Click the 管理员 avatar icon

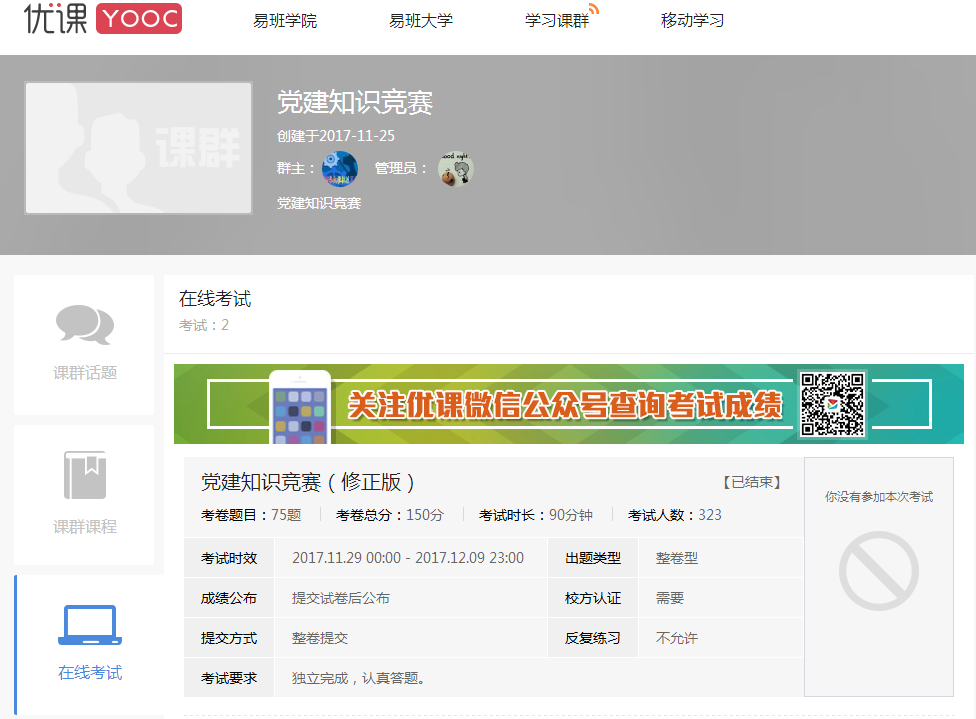point(456,169)
